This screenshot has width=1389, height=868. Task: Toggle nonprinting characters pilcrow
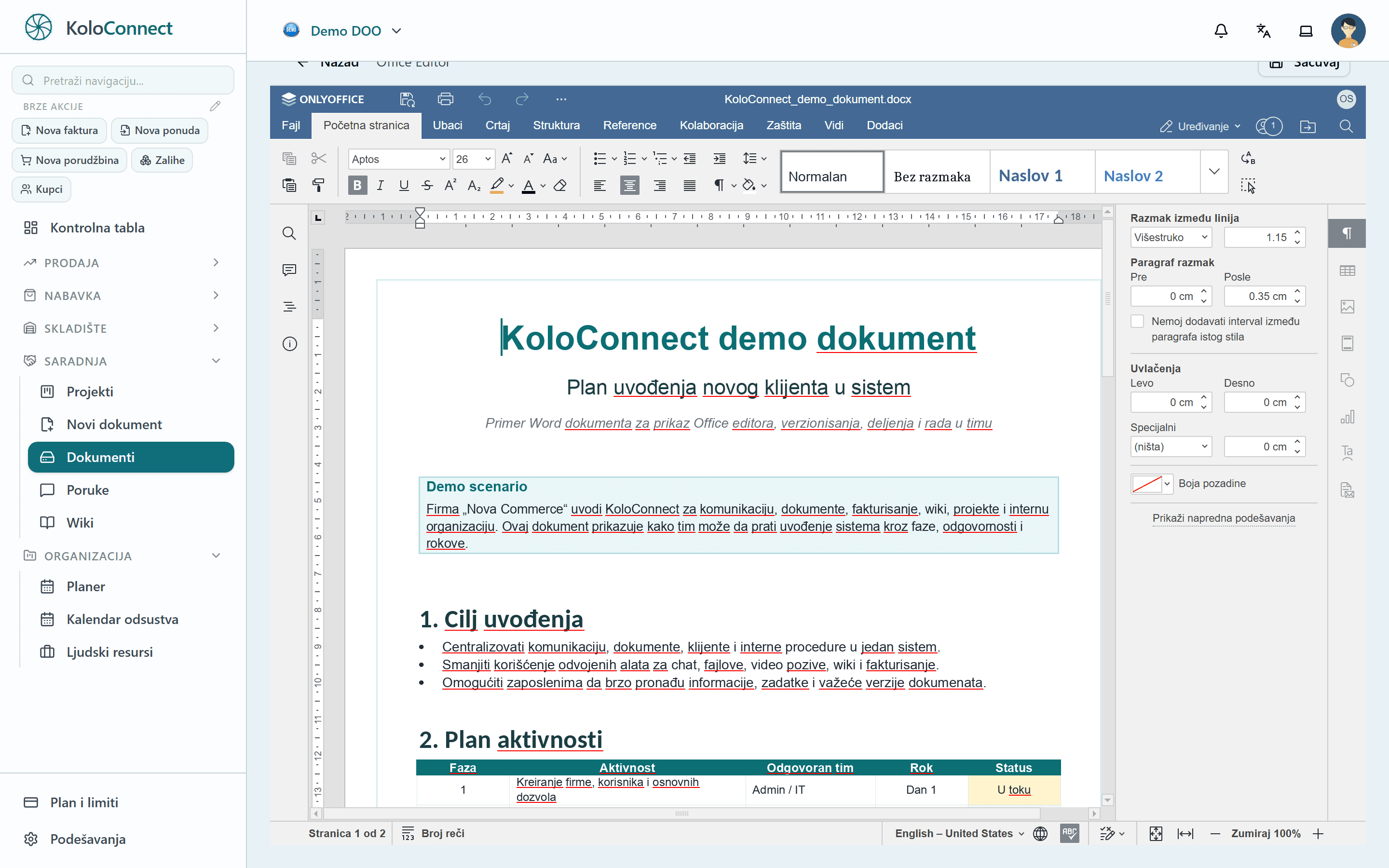[718, 186]
